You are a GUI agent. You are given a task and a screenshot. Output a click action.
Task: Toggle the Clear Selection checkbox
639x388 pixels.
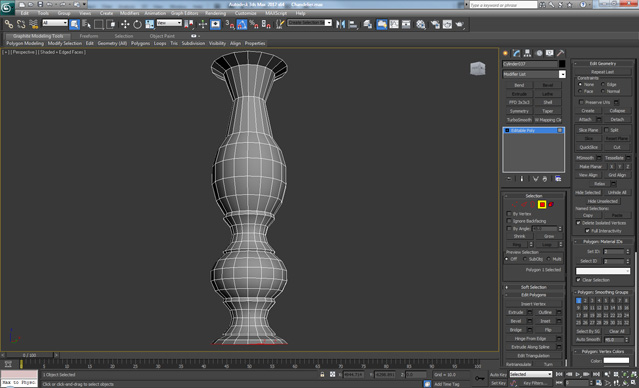point(578,280)
